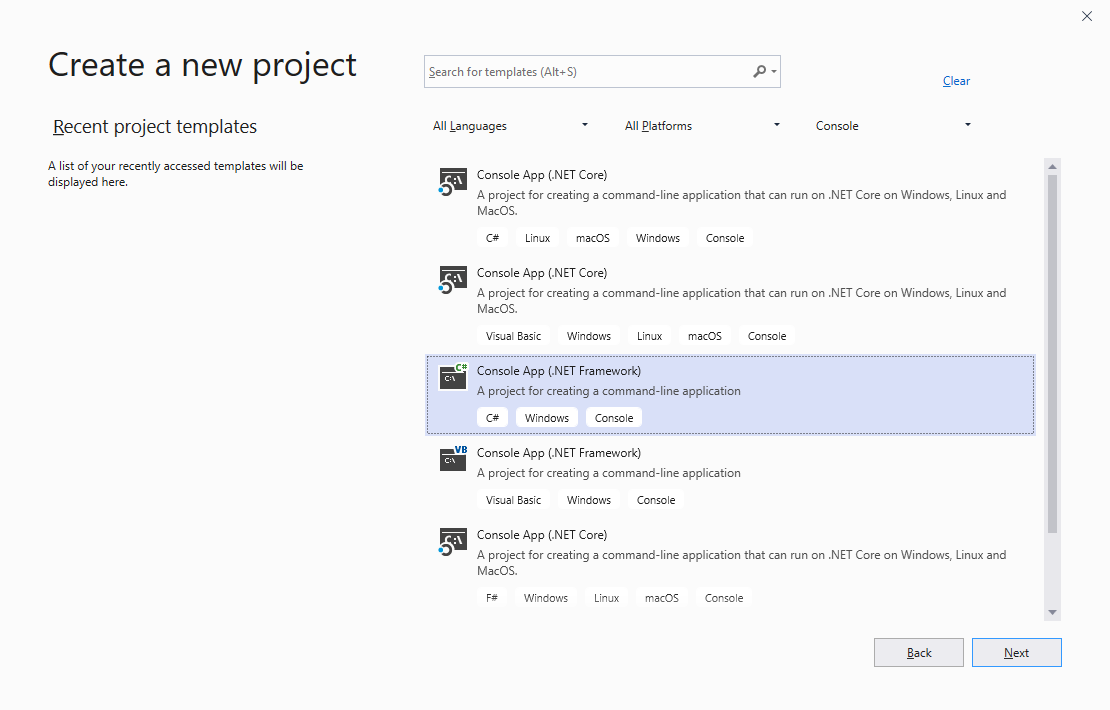
Task: Select the Linux tag under the first template
Action: point(537,238)
